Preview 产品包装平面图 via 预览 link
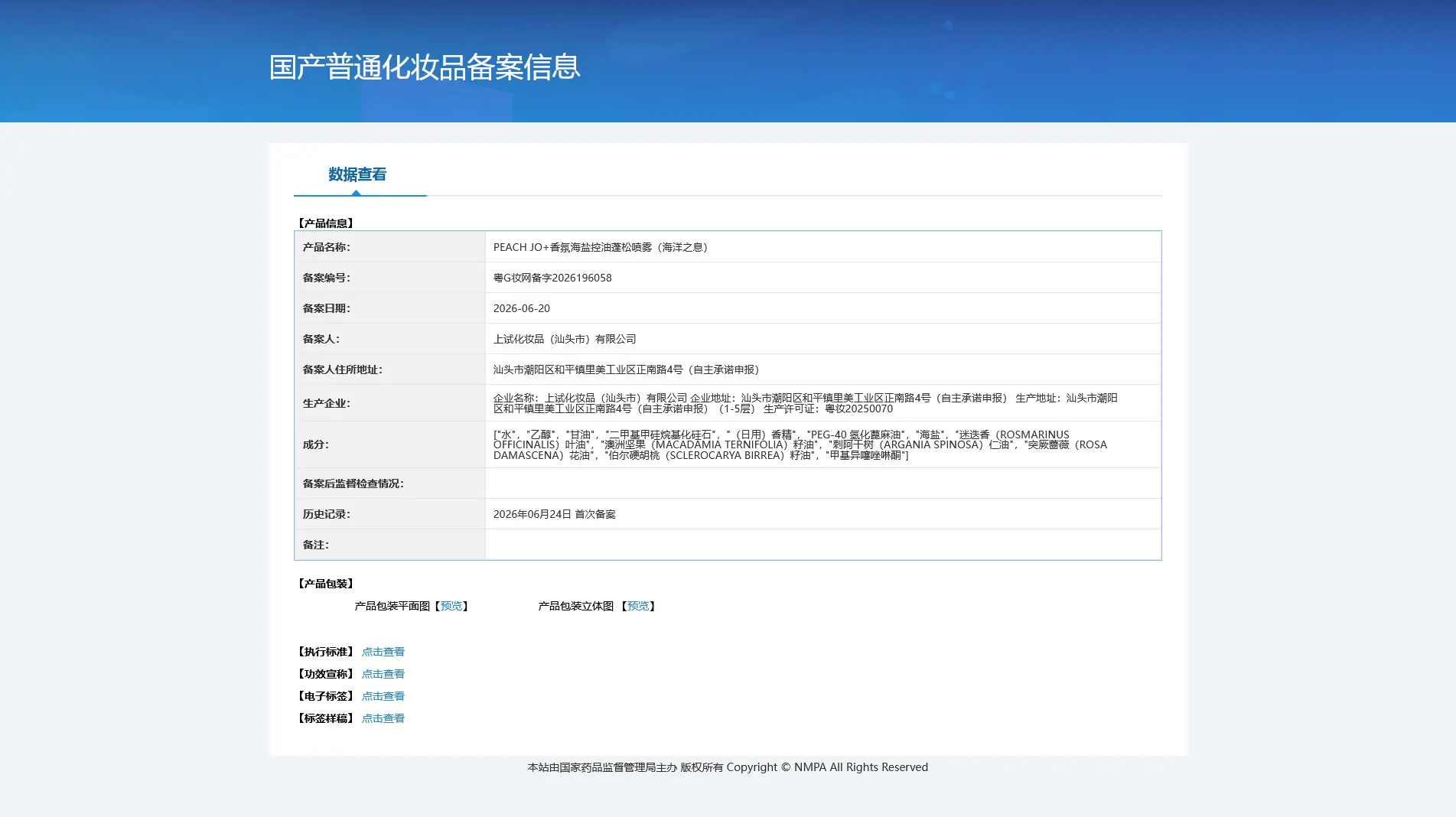 [451, 606]
